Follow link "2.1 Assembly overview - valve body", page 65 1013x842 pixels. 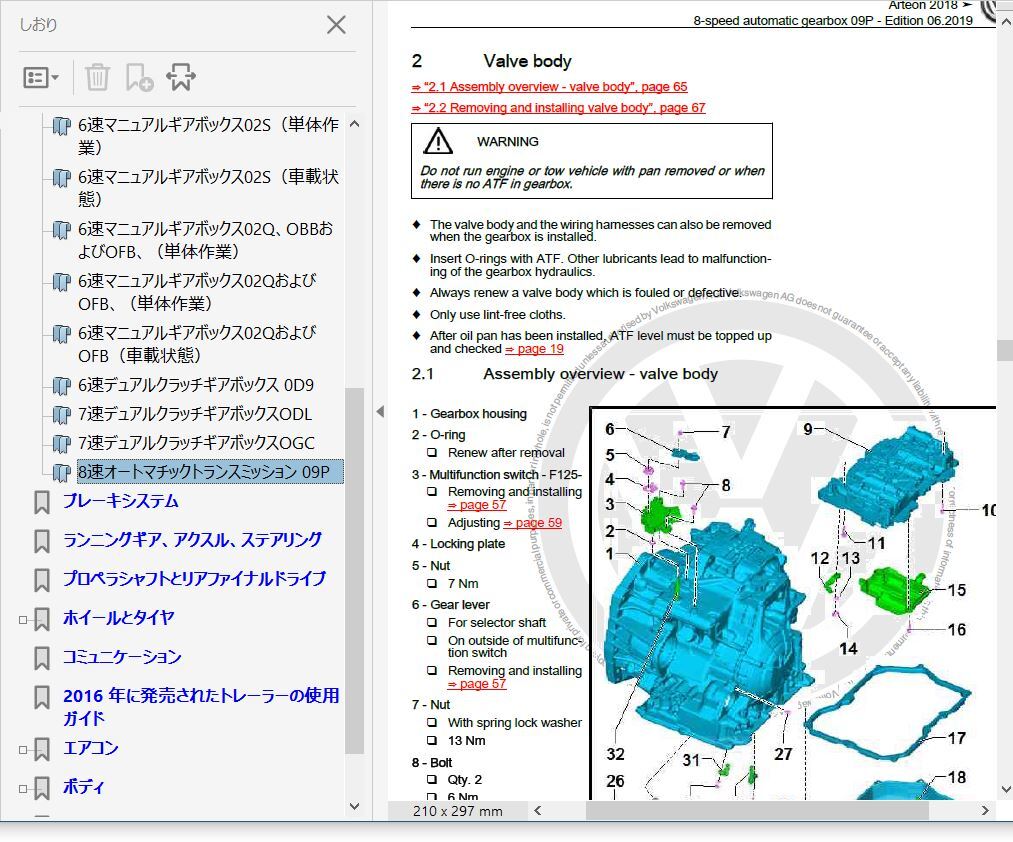(549, 87)
